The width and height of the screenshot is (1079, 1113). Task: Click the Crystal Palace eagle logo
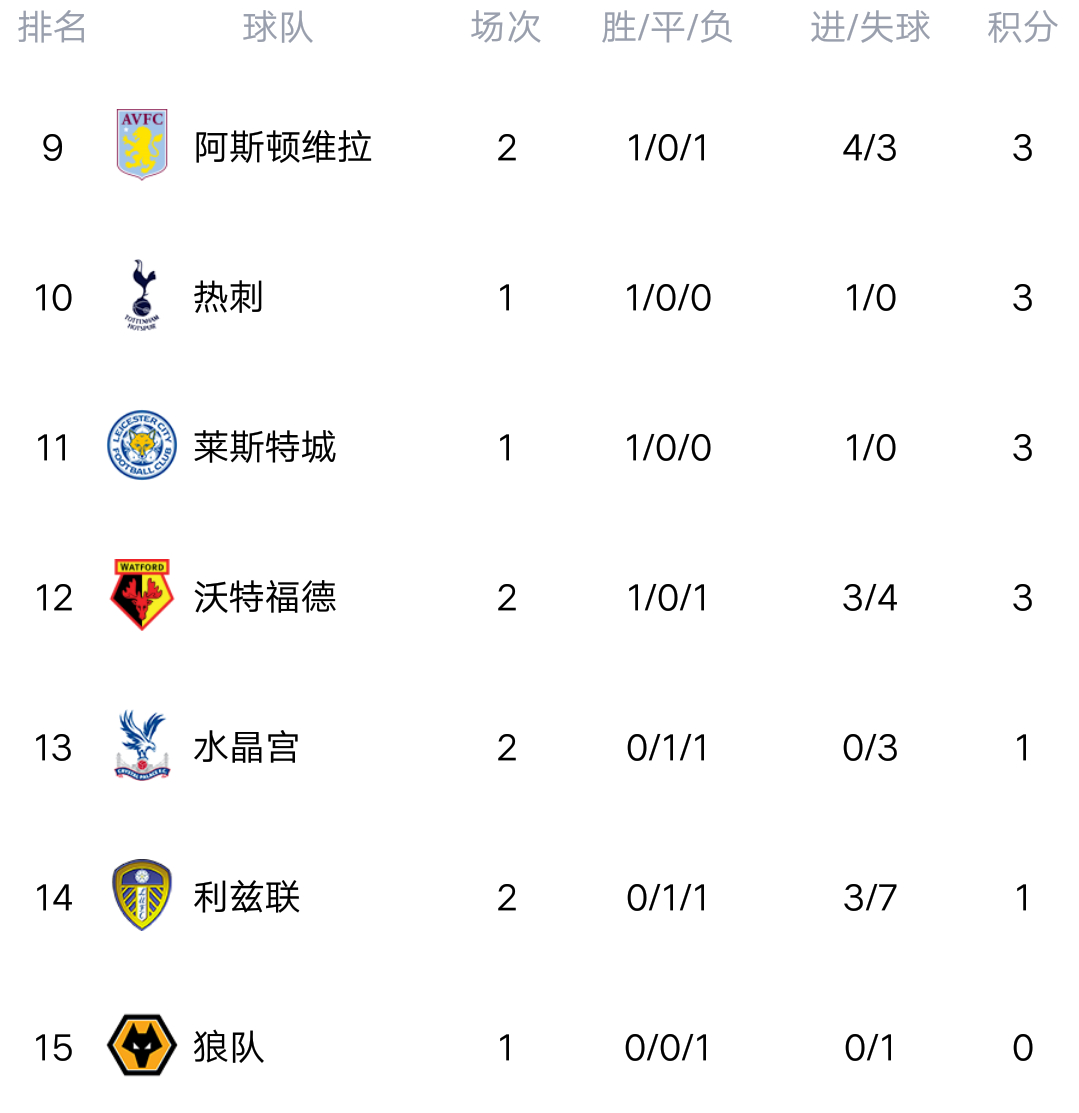click(142, 745)
